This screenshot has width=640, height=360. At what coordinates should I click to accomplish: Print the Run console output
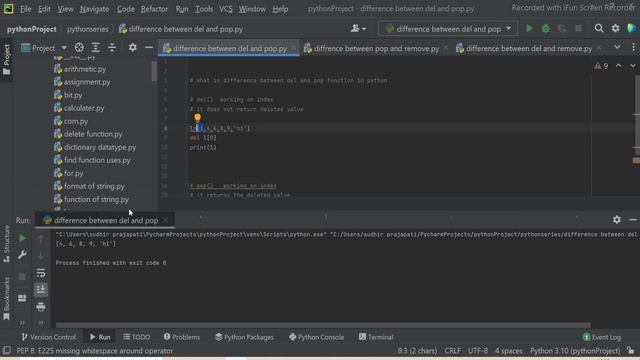click(41, 307)
